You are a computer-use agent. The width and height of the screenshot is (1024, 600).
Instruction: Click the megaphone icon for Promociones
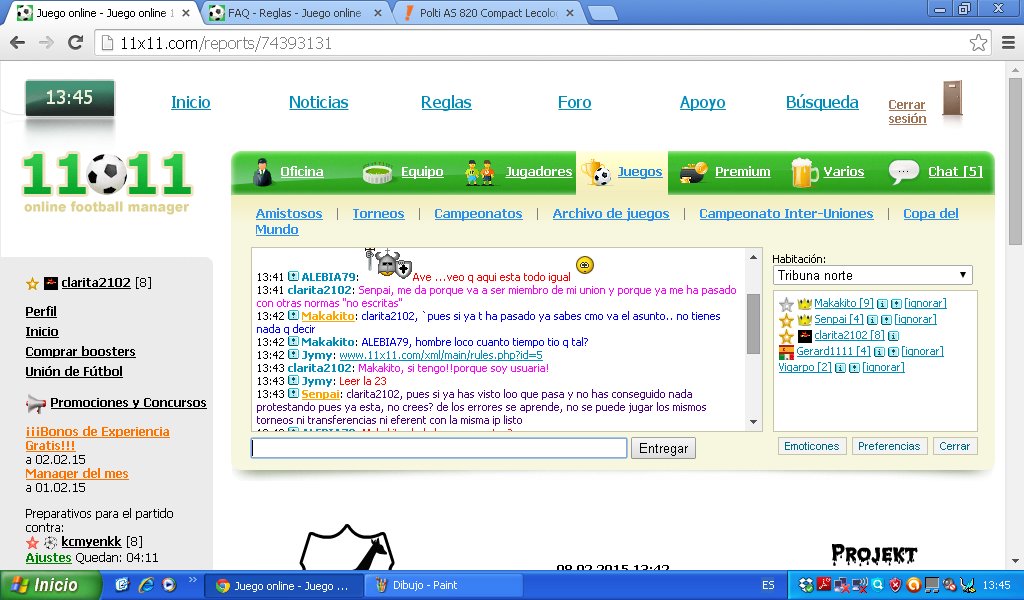(36, 403)
